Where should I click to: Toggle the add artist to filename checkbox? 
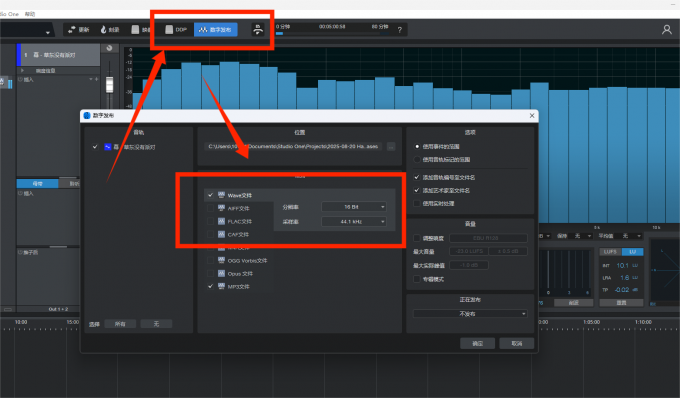click(417, 190)
